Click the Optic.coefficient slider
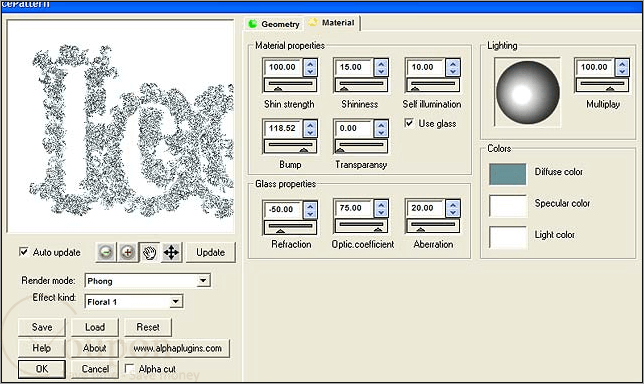 tap(361, 226)
